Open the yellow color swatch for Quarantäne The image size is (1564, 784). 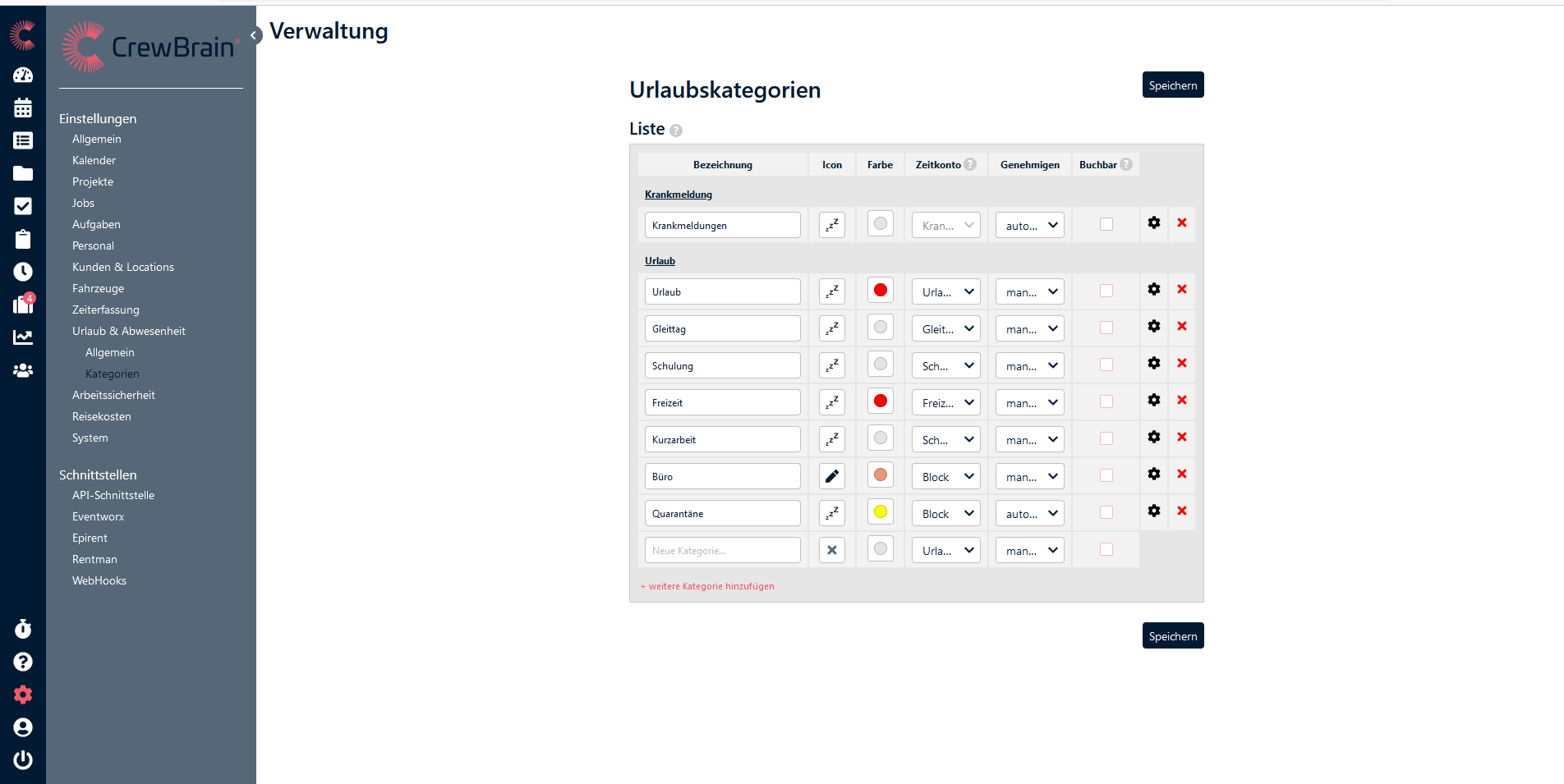(x=880, y=512)
